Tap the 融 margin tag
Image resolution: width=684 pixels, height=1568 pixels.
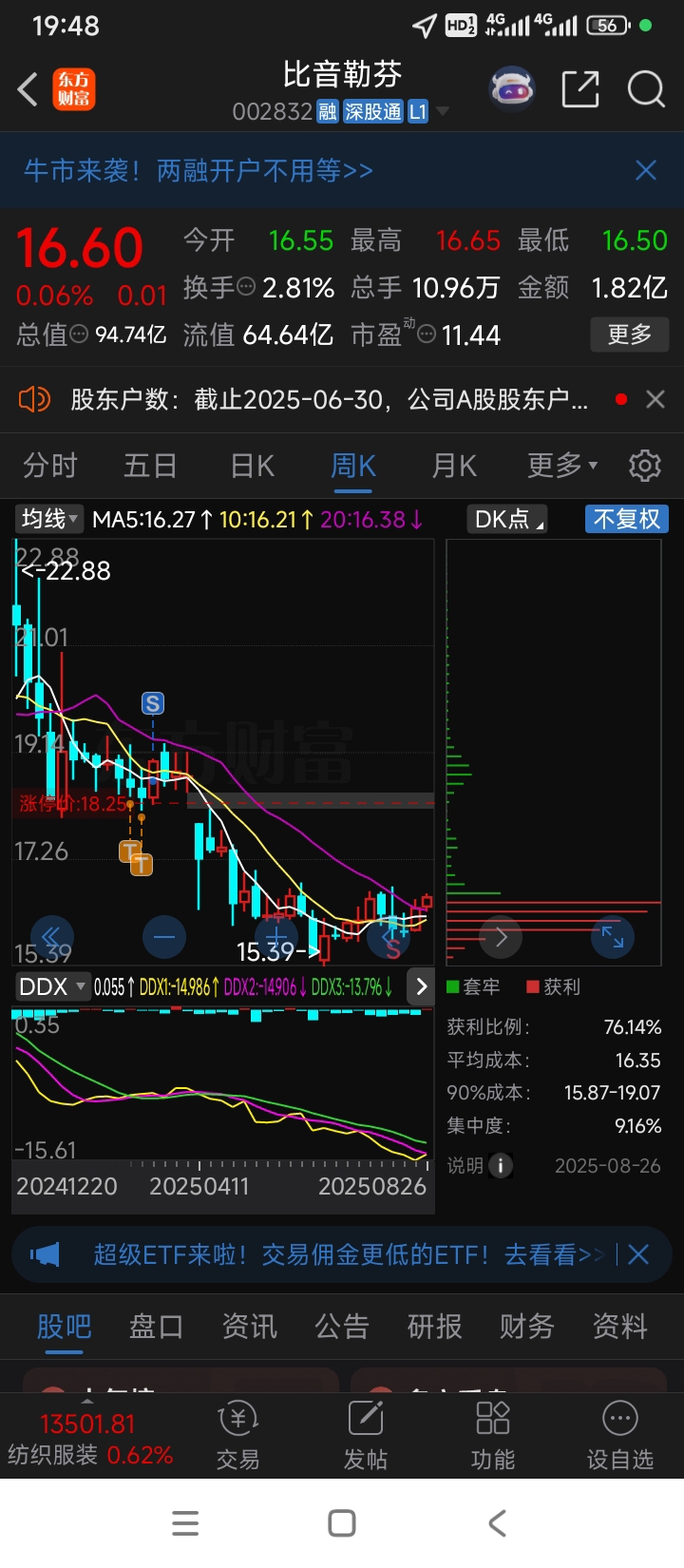pyautogui.click(x=328, y=112)
